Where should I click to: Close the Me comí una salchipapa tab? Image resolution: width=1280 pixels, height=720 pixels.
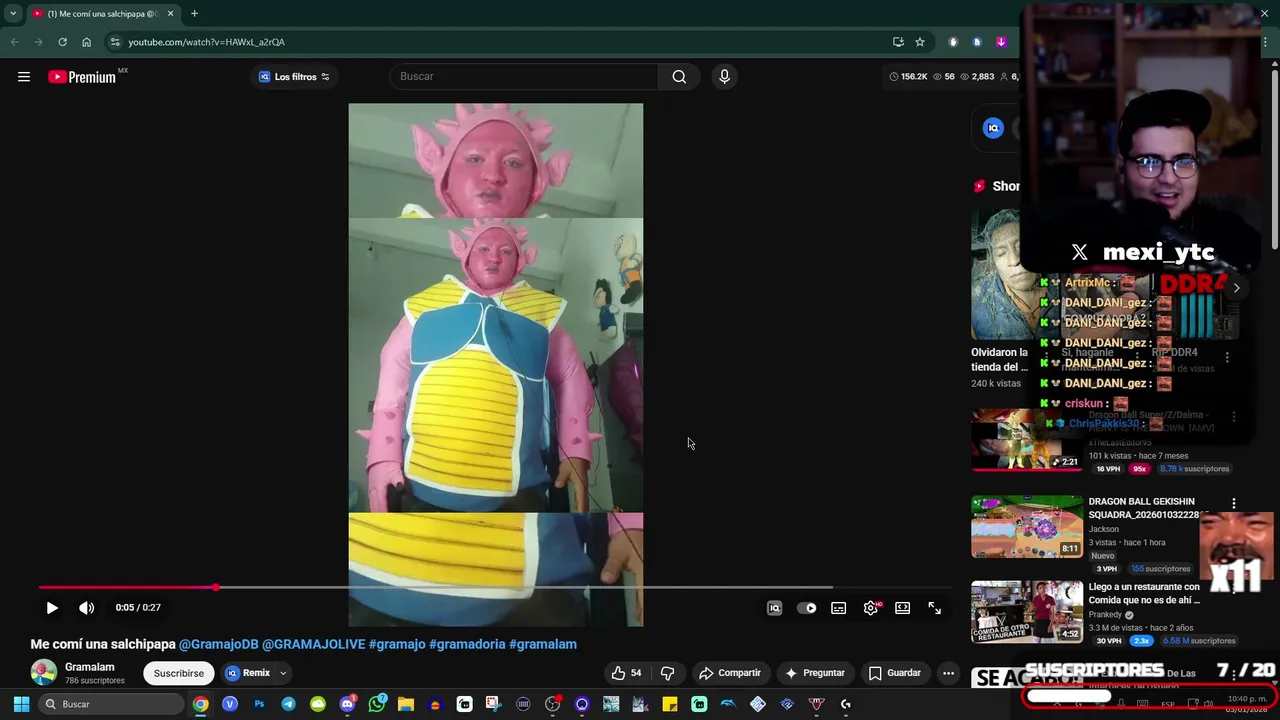[170, 14]
